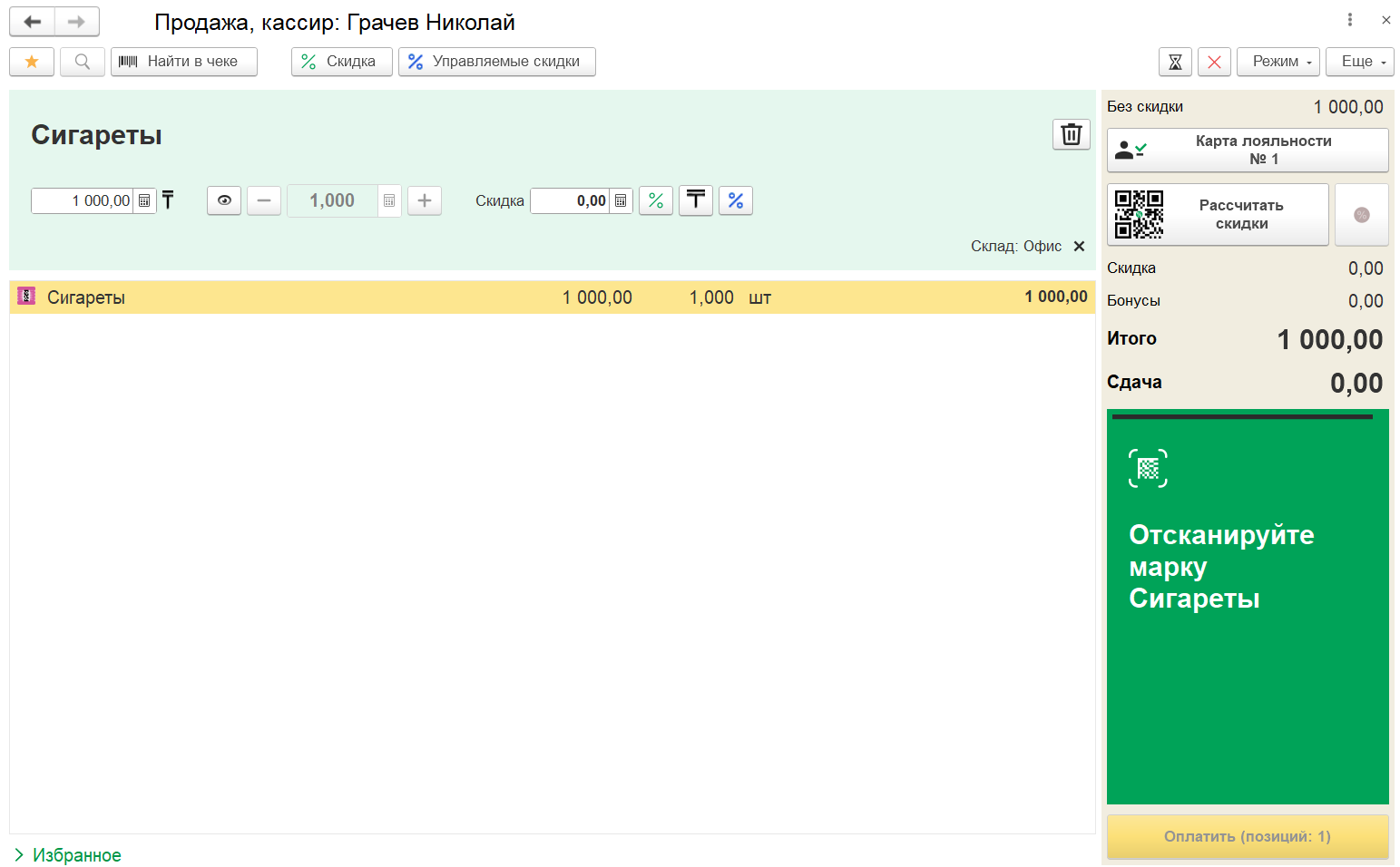Open search with the magnifier icon
This screenshot has height=867, width=1400.
click(83, 62)
